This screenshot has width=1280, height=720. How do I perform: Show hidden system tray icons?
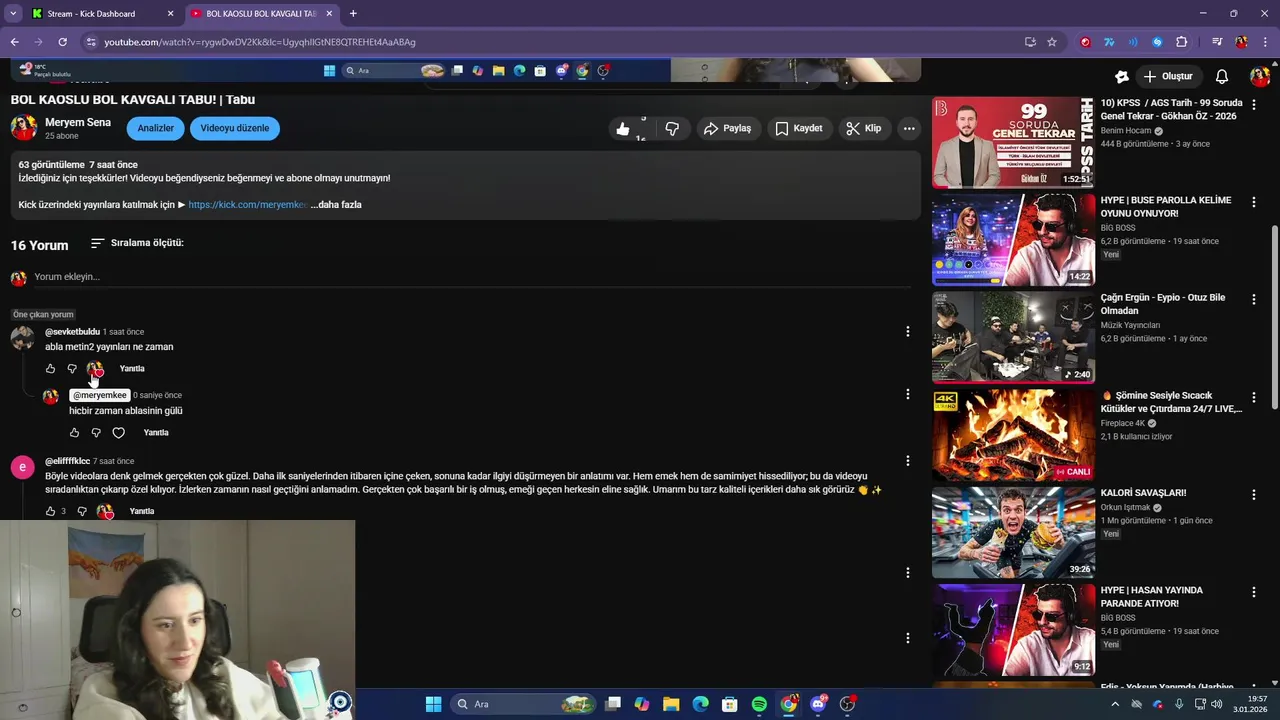pos(1115,704)
